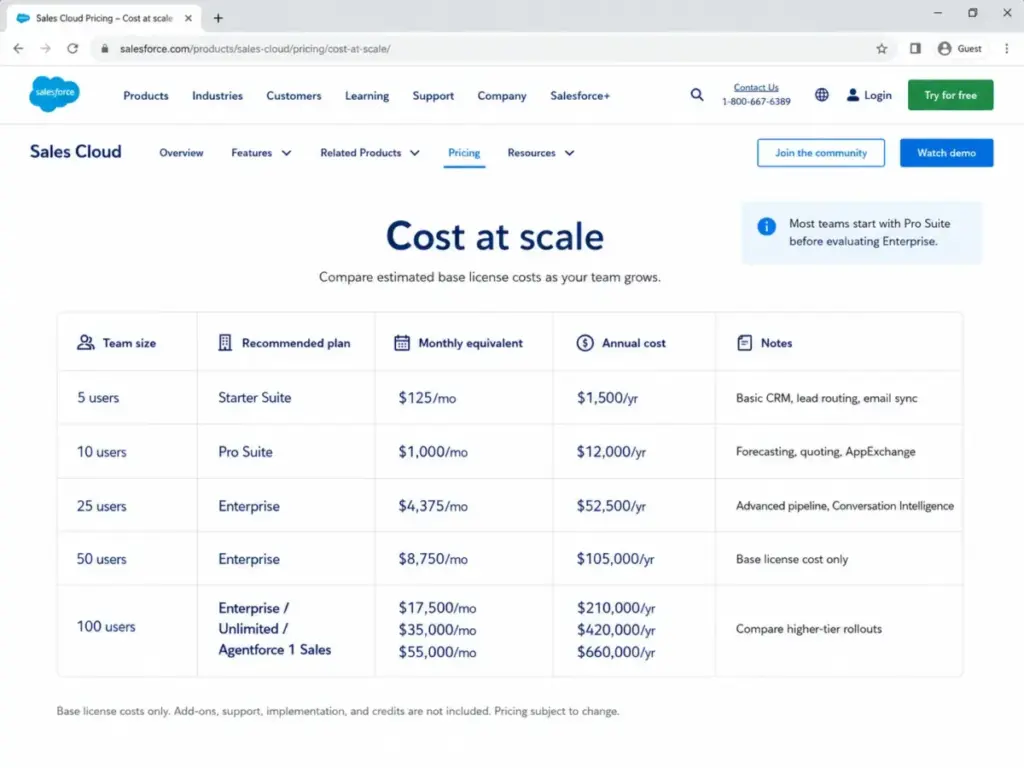Bookmark page with the star icon

click(x=882, y=48)
